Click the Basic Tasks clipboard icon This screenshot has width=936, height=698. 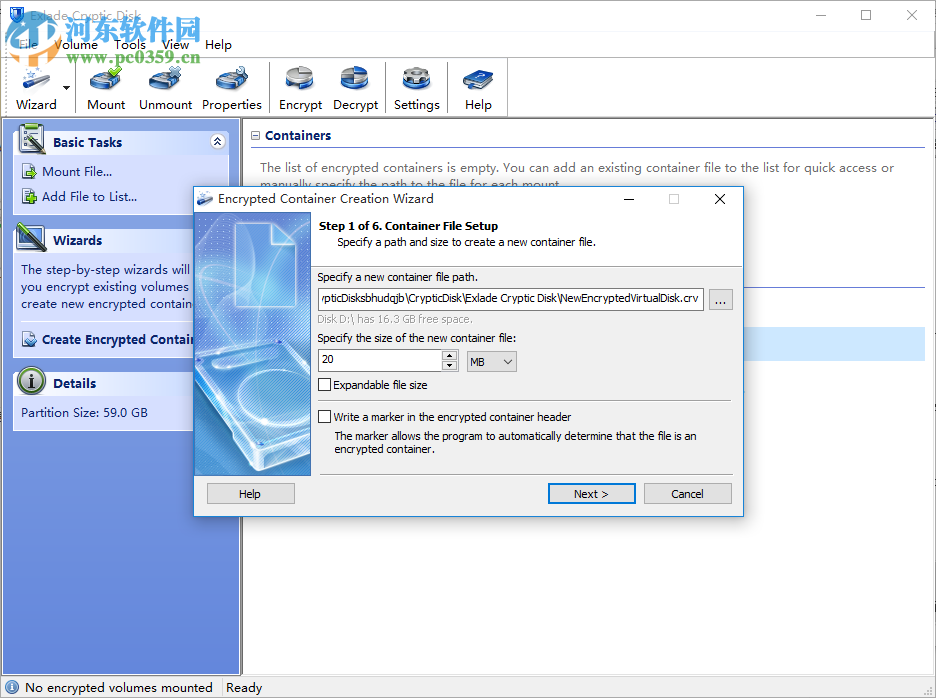[32, 139]
